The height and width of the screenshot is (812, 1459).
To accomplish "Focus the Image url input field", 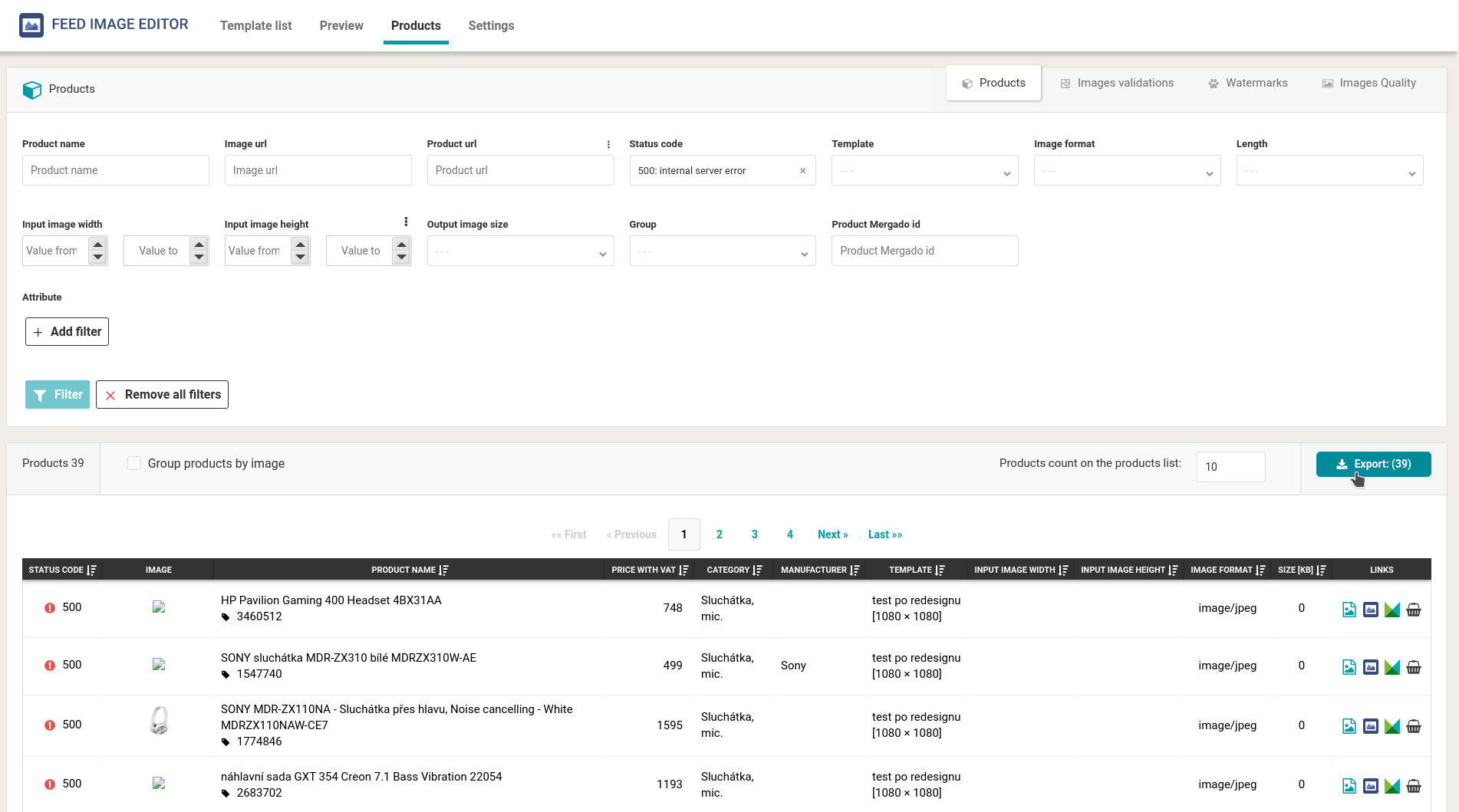I will pyautogui.click(x=318, y=170).
